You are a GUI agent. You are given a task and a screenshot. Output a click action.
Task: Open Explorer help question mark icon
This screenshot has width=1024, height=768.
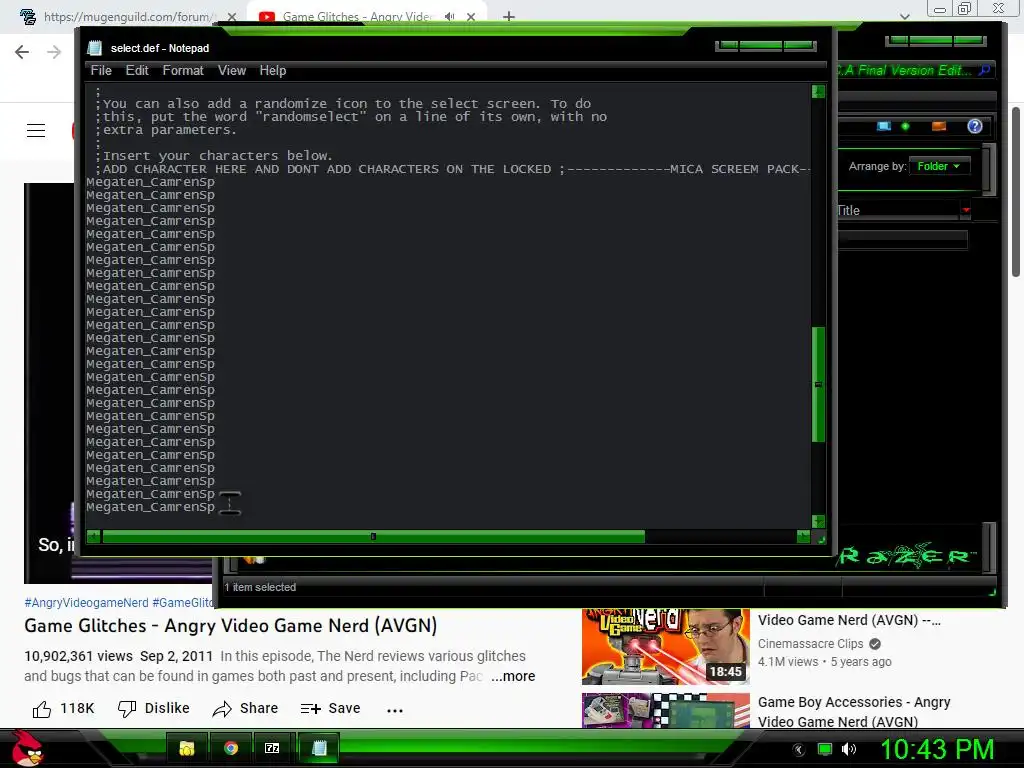[x=974, y=126]
